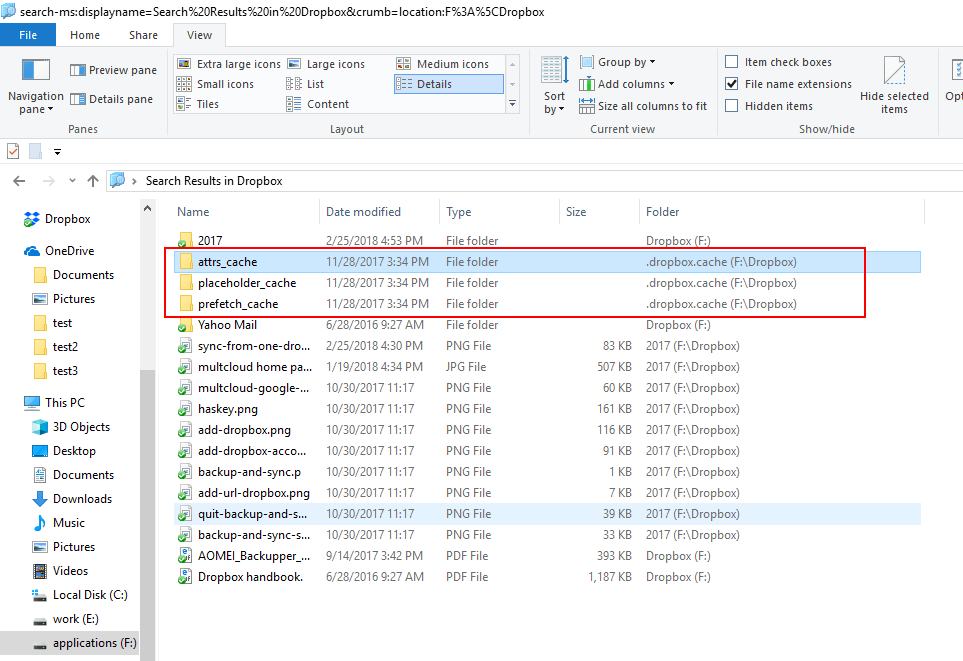The height and width of the screenshot is (661, 963).
Task: Click Hide selected items
Action: [x=894, y=85]
